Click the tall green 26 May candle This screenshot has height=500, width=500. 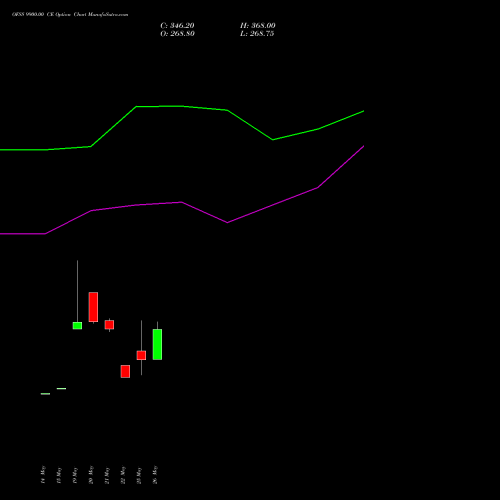pos(157,344)
